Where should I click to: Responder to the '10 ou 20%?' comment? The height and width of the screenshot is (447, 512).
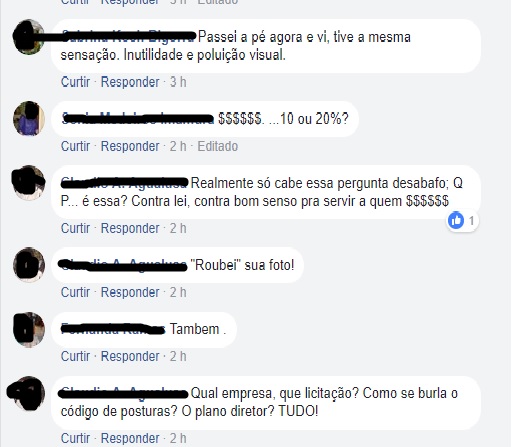[x=130, y=146]
